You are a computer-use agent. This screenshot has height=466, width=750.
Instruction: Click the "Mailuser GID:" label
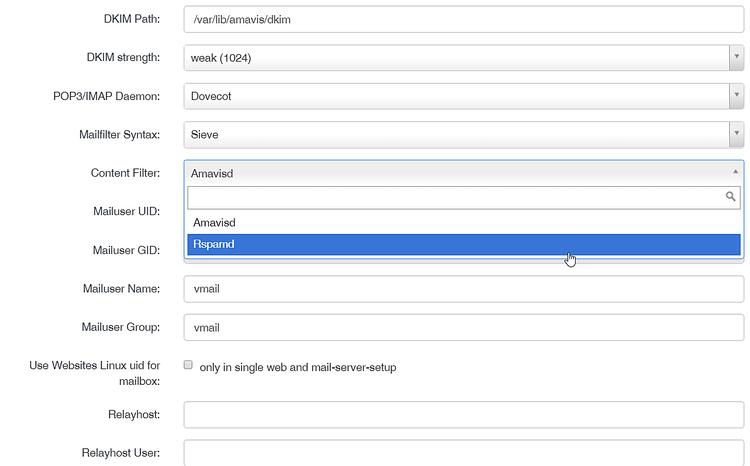click(126, 250)
